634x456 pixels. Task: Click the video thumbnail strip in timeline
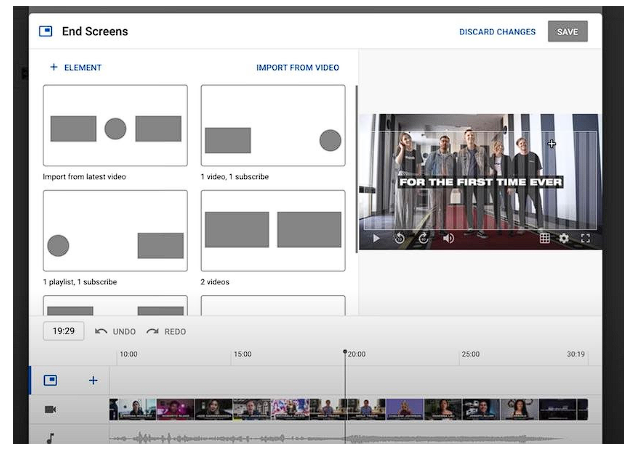tap(349, 409)
